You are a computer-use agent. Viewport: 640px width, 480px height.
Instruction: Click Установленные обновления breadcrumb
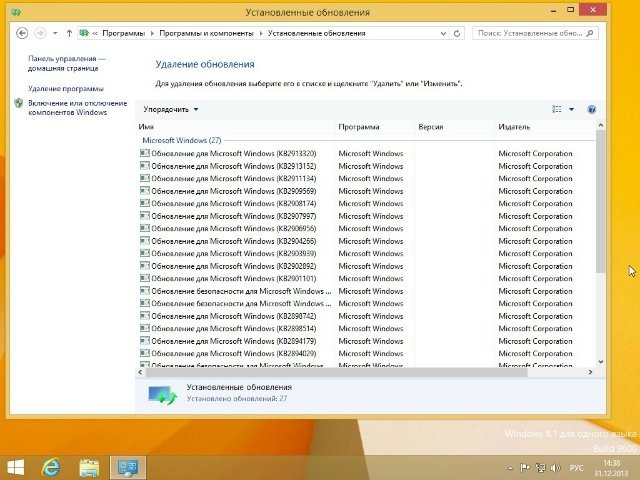[316, 33]
